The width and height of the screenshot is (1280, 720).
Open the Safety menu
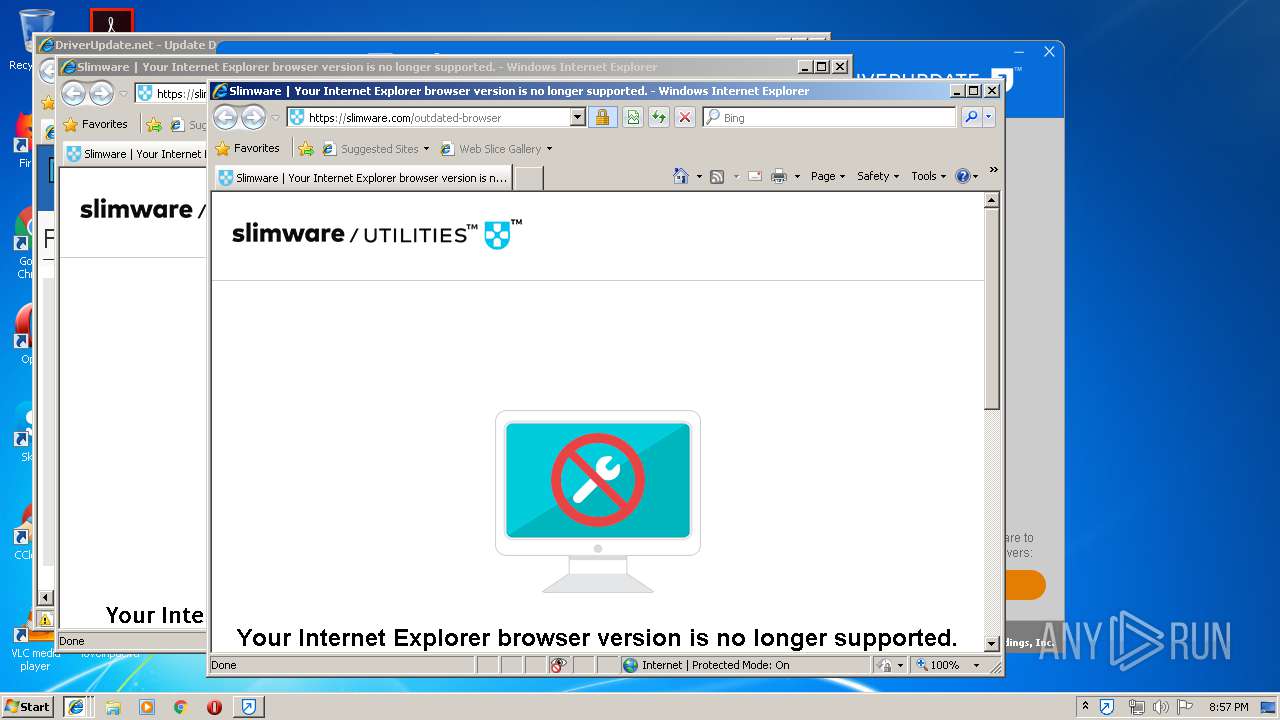878,176
